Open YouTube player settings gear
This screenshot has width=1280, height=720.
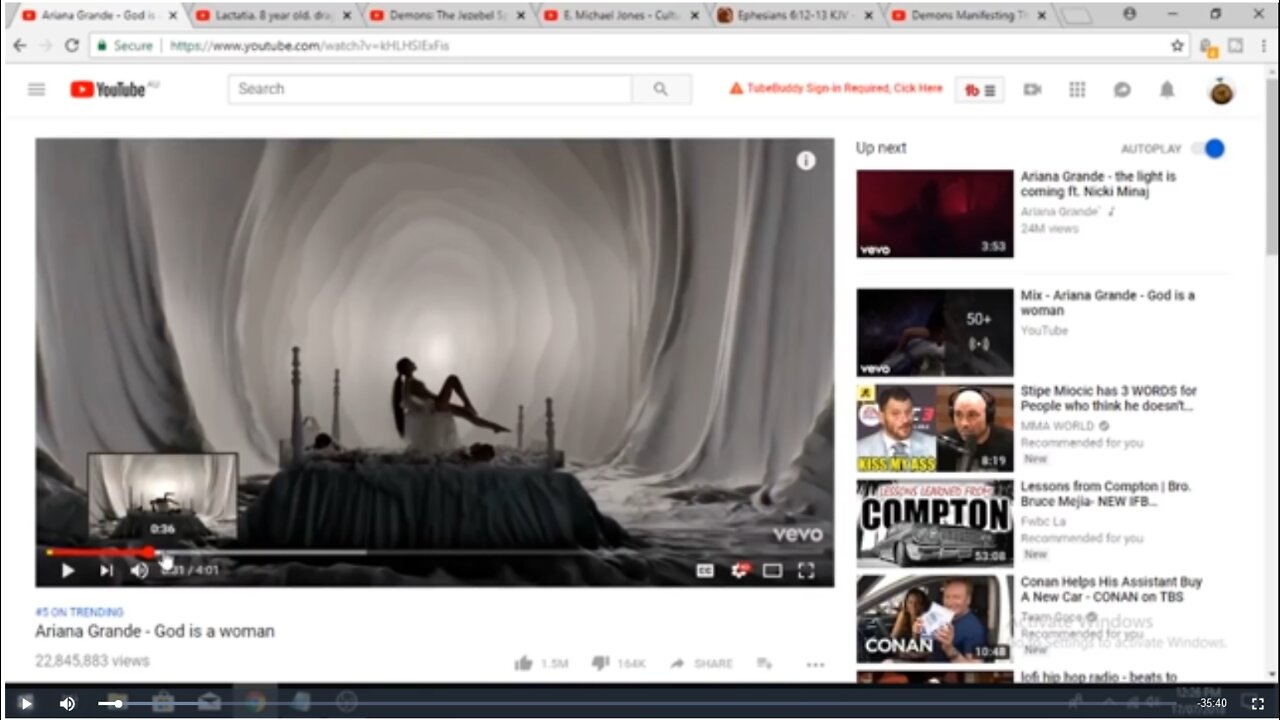740,570
